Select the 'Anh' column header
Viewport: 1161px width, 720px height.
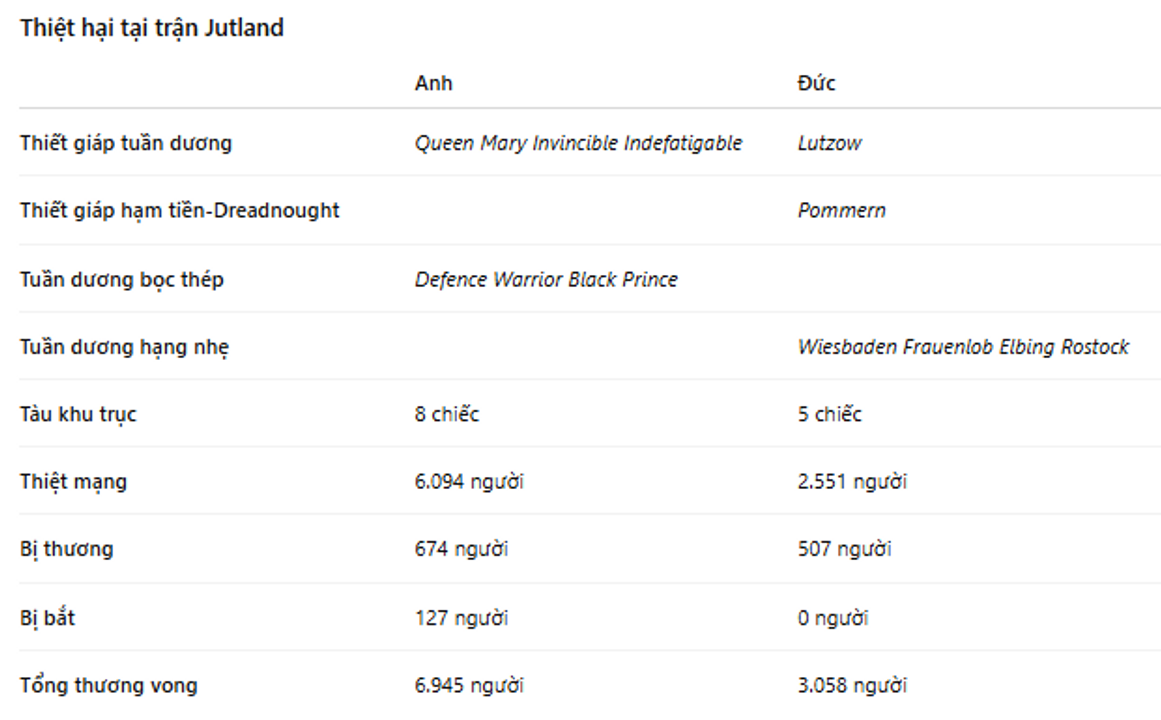point(433,83)
